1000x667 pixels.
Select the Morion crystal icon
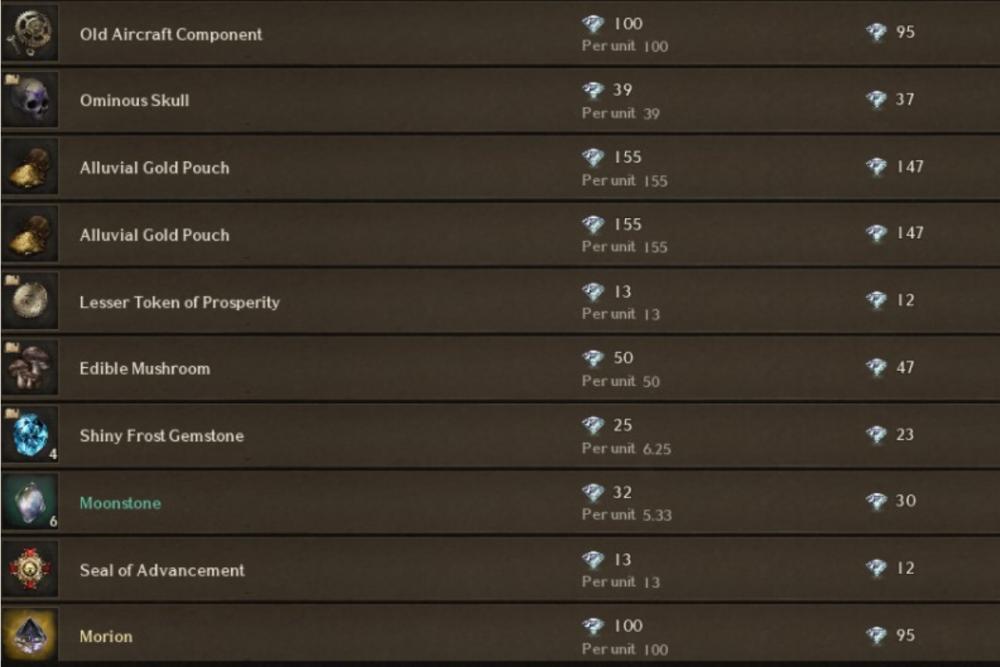coord(30,635)
